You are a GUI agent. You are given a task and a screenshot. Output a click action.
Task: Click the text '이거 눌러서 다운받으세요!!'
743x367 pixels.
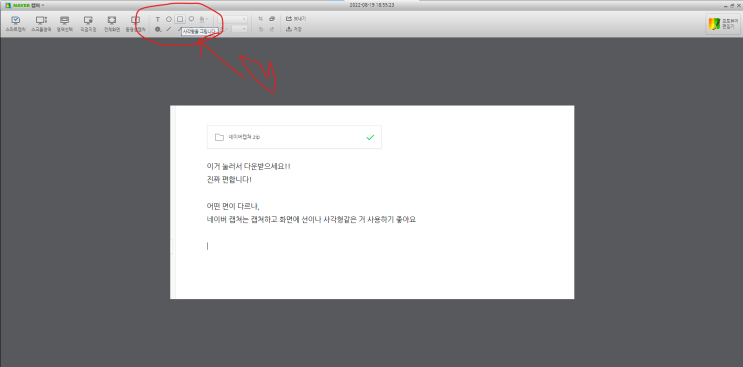click(249, 167)
